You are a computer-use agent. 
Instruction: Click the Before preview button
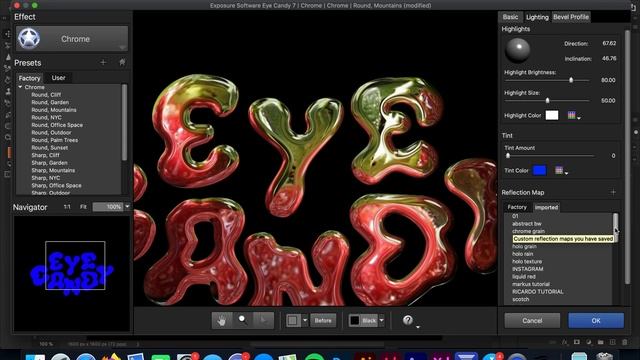click(x=323, y=320)
